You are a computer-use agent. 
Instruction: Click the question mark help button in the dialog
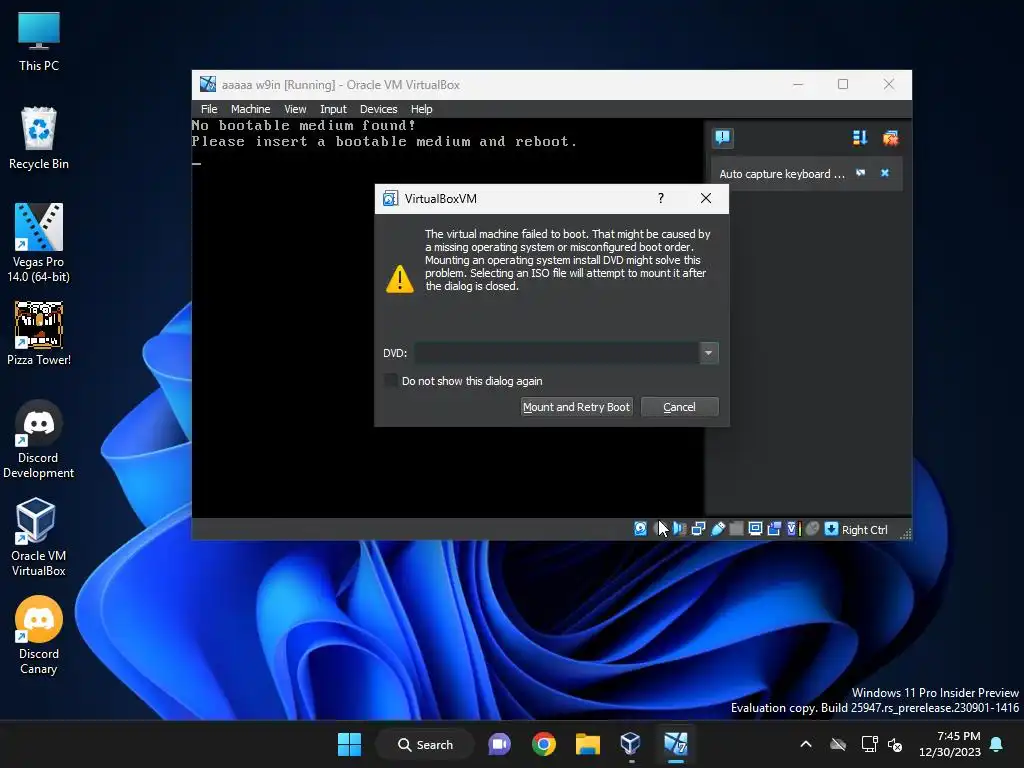pyautogui.click(x=661, y=198)
